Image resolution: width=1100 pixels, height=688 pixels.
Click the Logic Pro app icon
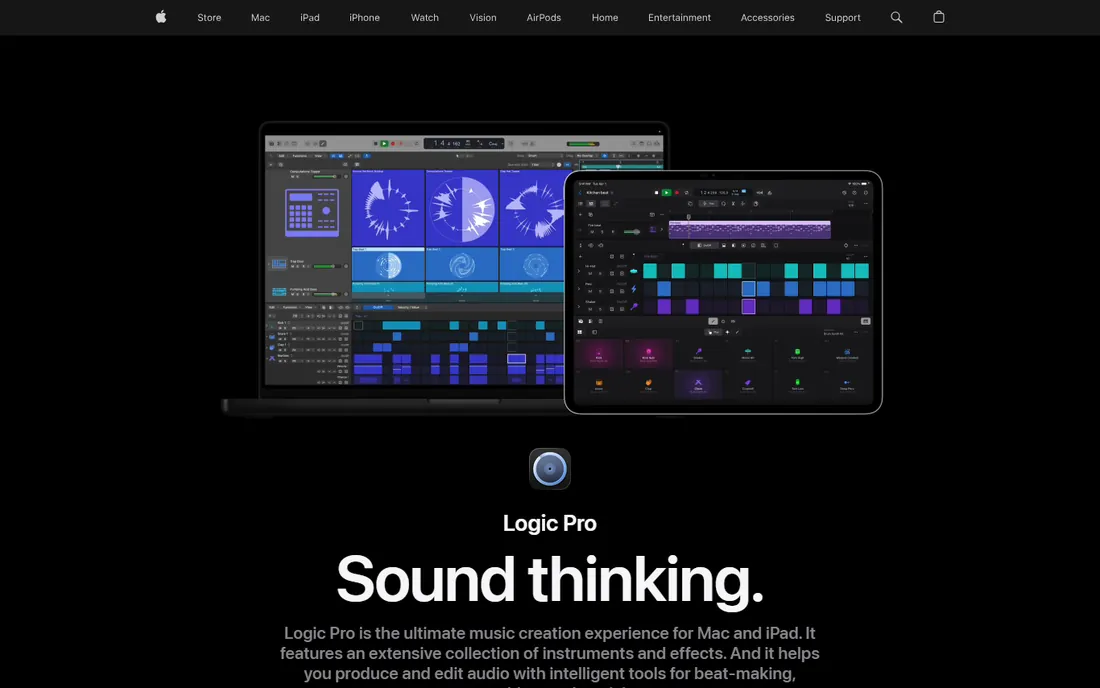pos(550,468)
